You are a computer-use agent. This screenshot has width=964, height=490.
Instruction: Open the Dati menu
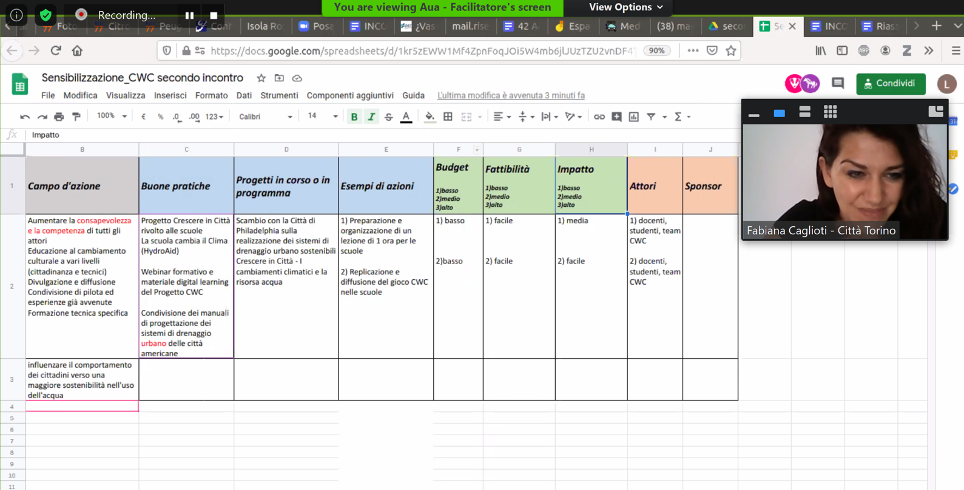[244, 95]
